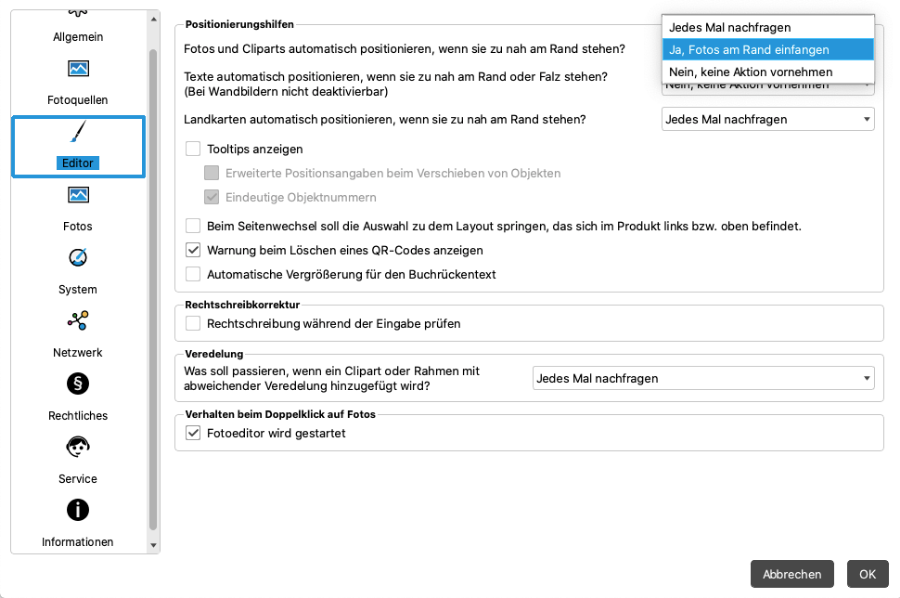Screen dimensions: 900x598
Task: Click the sidebar scroll down arrow
Action: tap(153, 546)
